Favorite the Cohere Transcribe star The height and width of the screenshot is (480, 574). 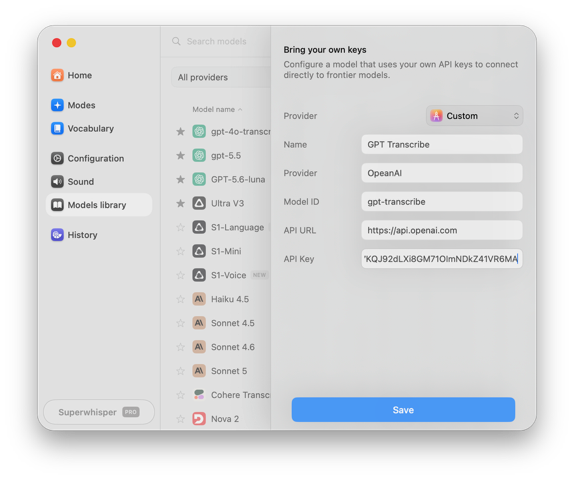click(x=180, y=395)
